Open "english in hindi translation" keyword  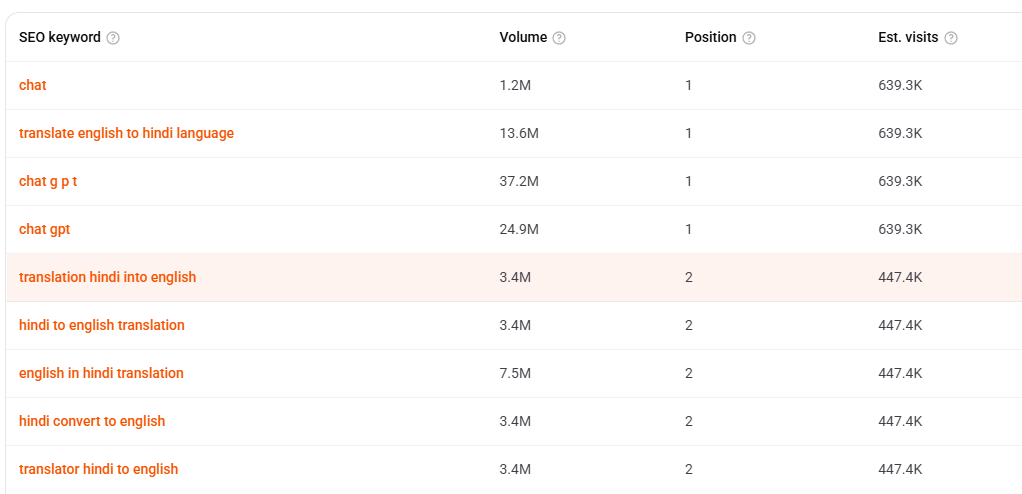coord(101,373)
